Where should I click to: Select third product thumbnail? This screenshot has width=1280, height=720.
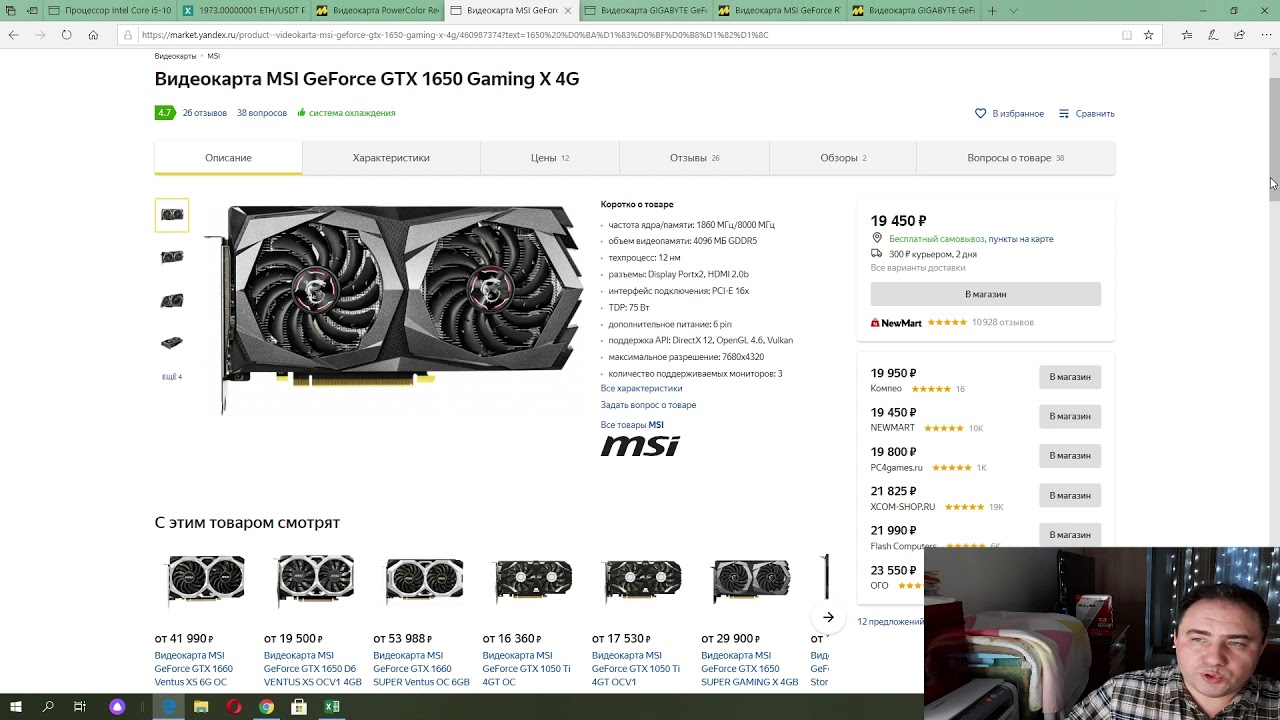click(172, 300)
